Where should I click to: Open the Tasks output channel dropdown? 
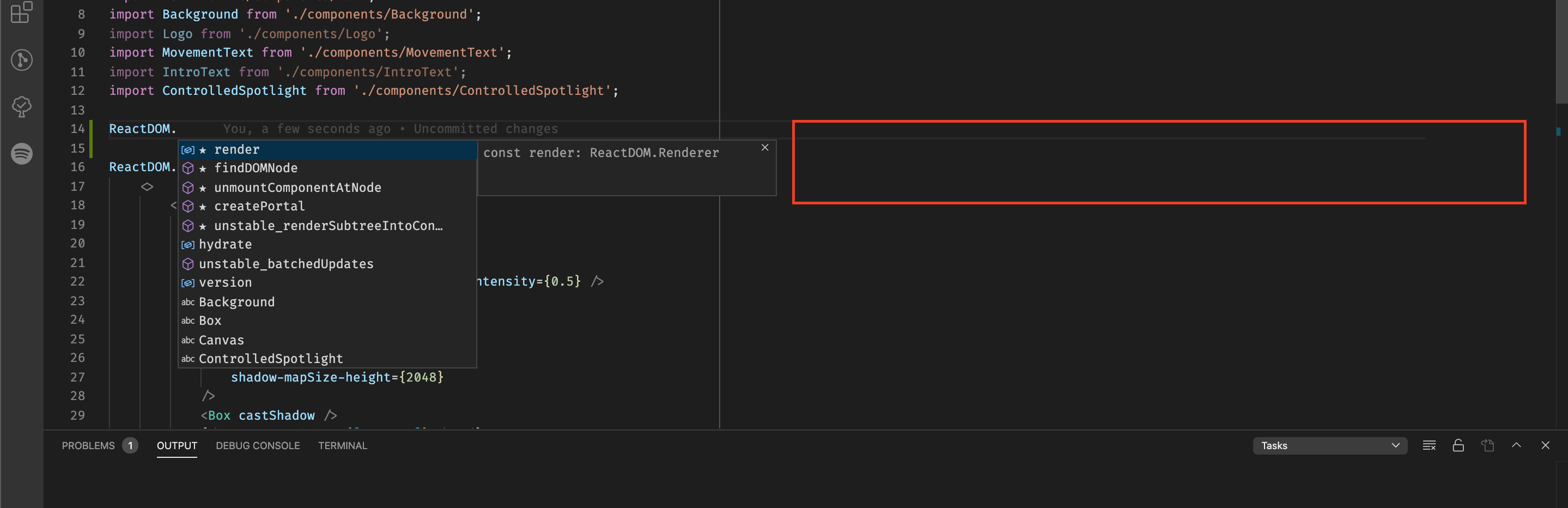[x=1330, y=445]
